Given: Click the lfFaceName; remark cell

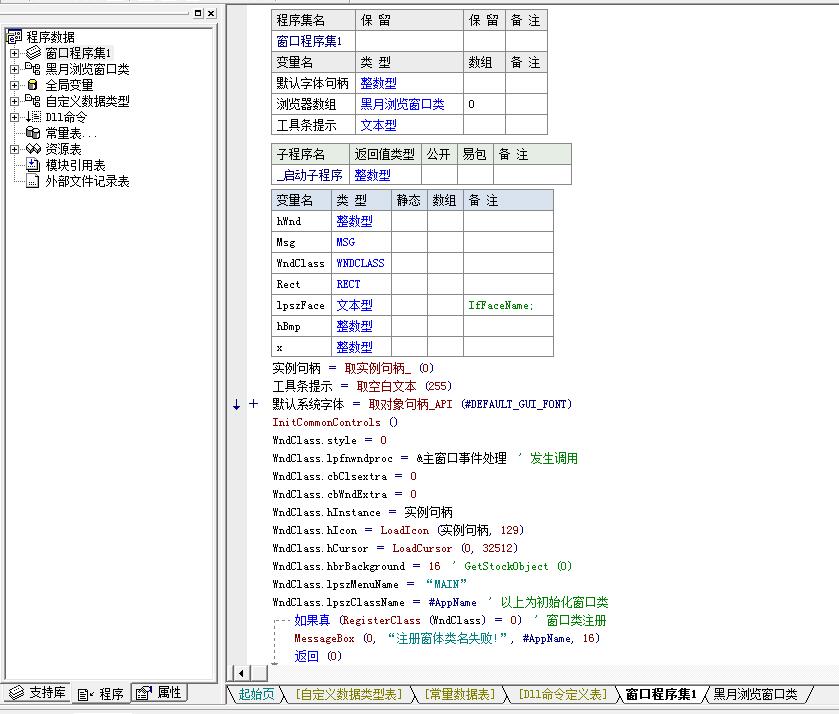Looking at the screenshot, I should [508, 305].
